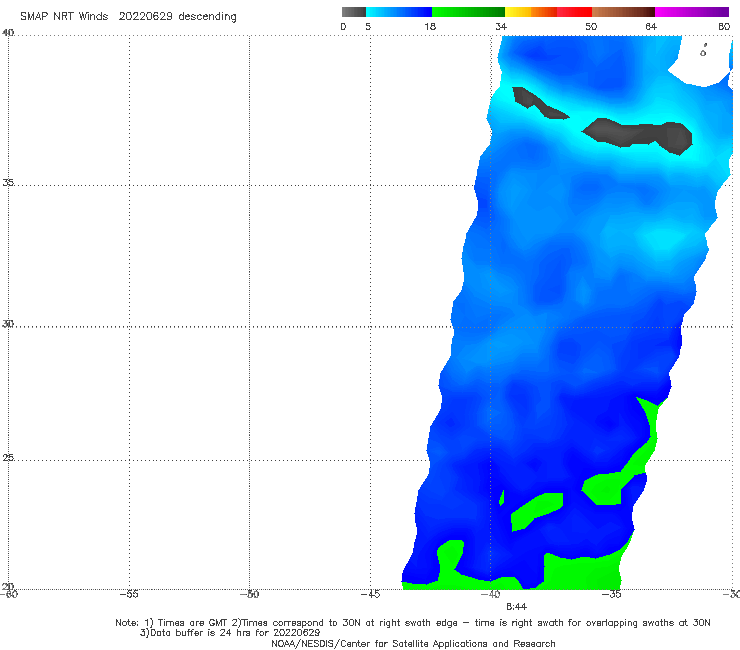Click the longitude label '-35'
Image resolution: width=740 pixels, height=650 pixels.
point(612,594)
